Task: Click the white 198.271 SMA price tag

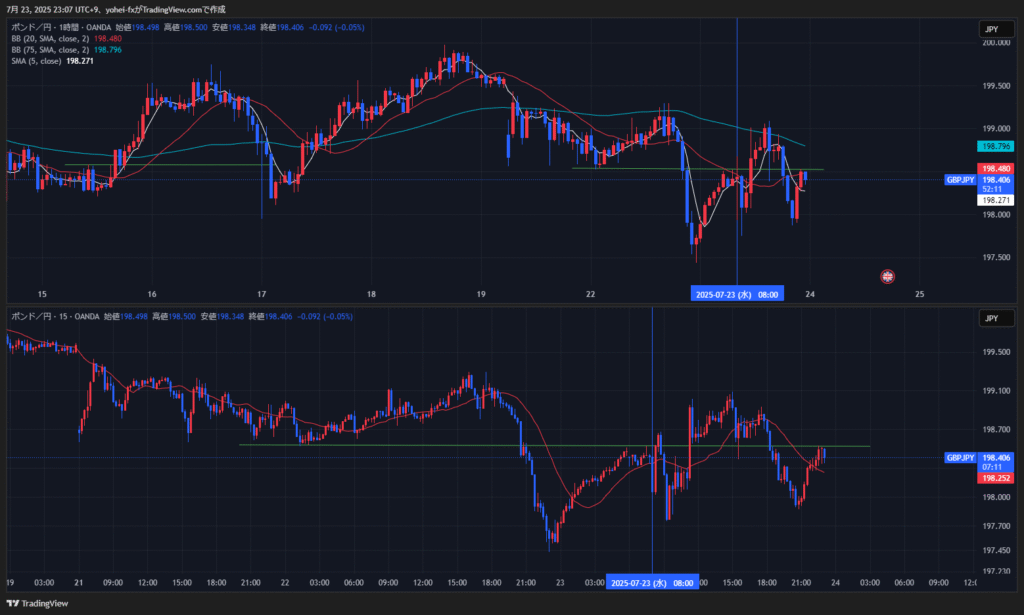Action: [997, 200]
